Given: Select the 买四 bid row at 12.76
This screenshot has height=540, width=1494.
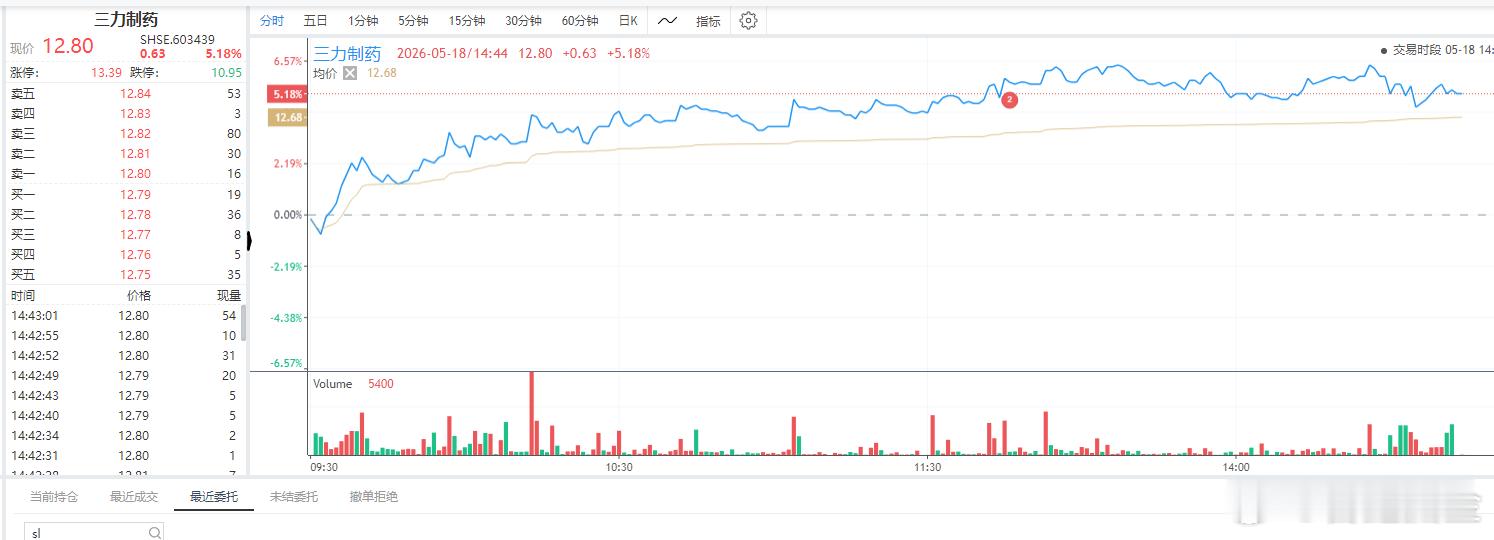Looking at the screenshot, I should pyautogui.click(x=126, y=254).
